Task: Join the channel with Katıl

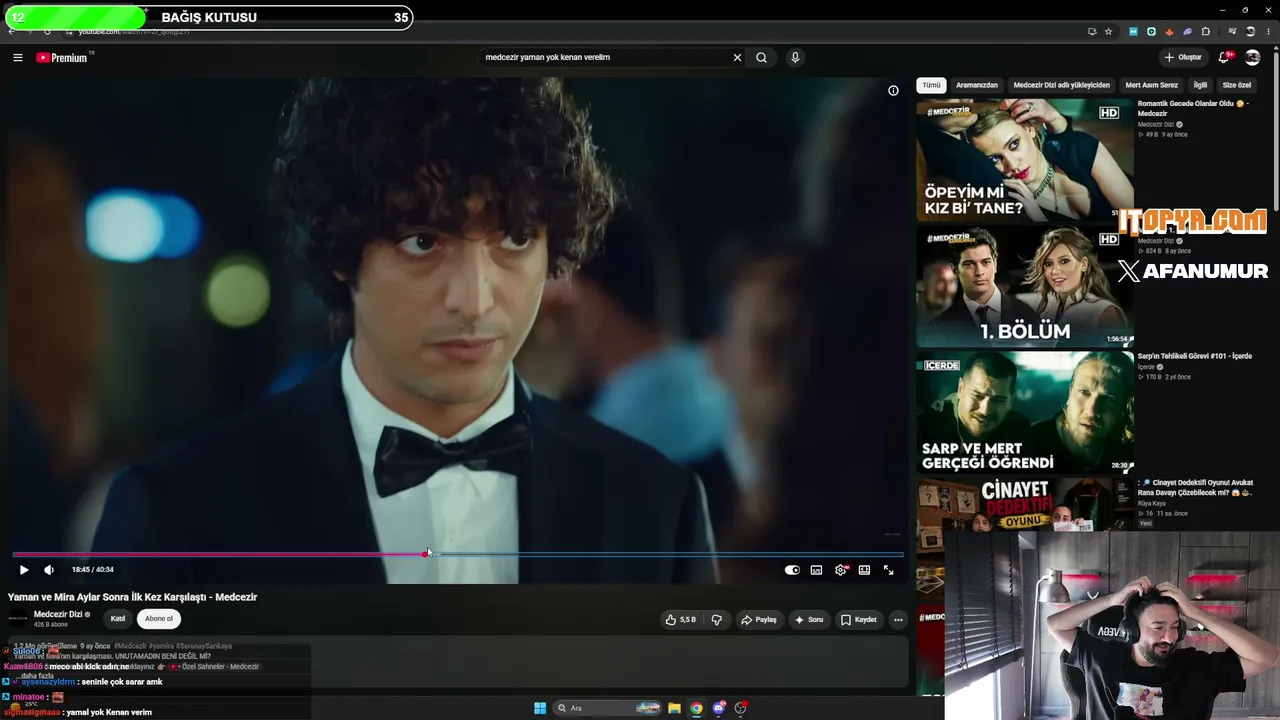Action: tap(118, 619)
